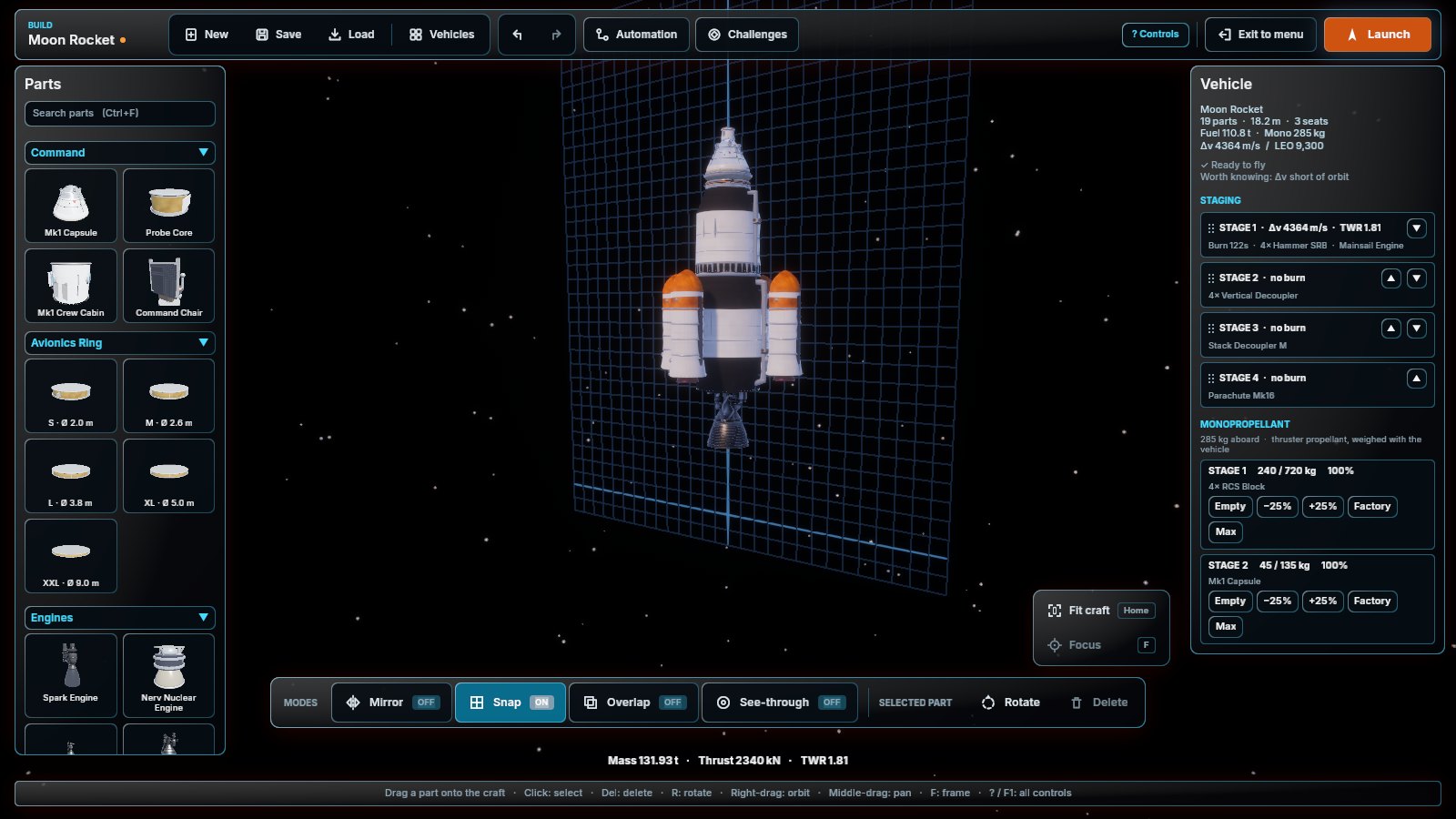Choose the M 2.6 m avionics ring
The width and height of the screenshot is (1456, 819).
pos(168,396)
